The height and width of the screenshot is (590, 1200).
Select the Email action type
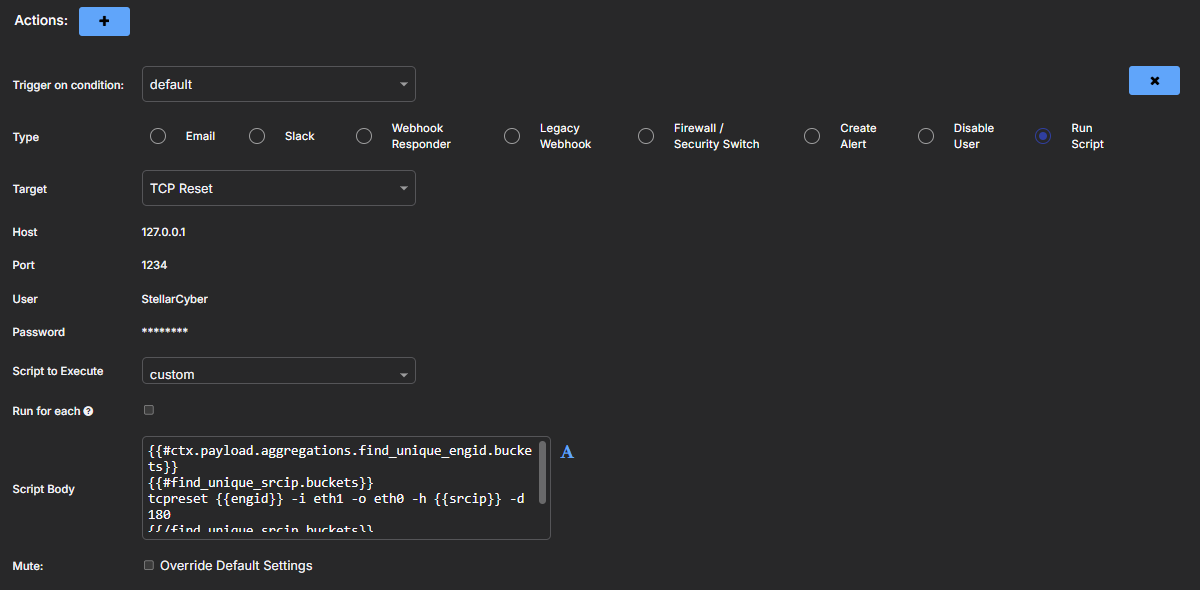(157, 135)
